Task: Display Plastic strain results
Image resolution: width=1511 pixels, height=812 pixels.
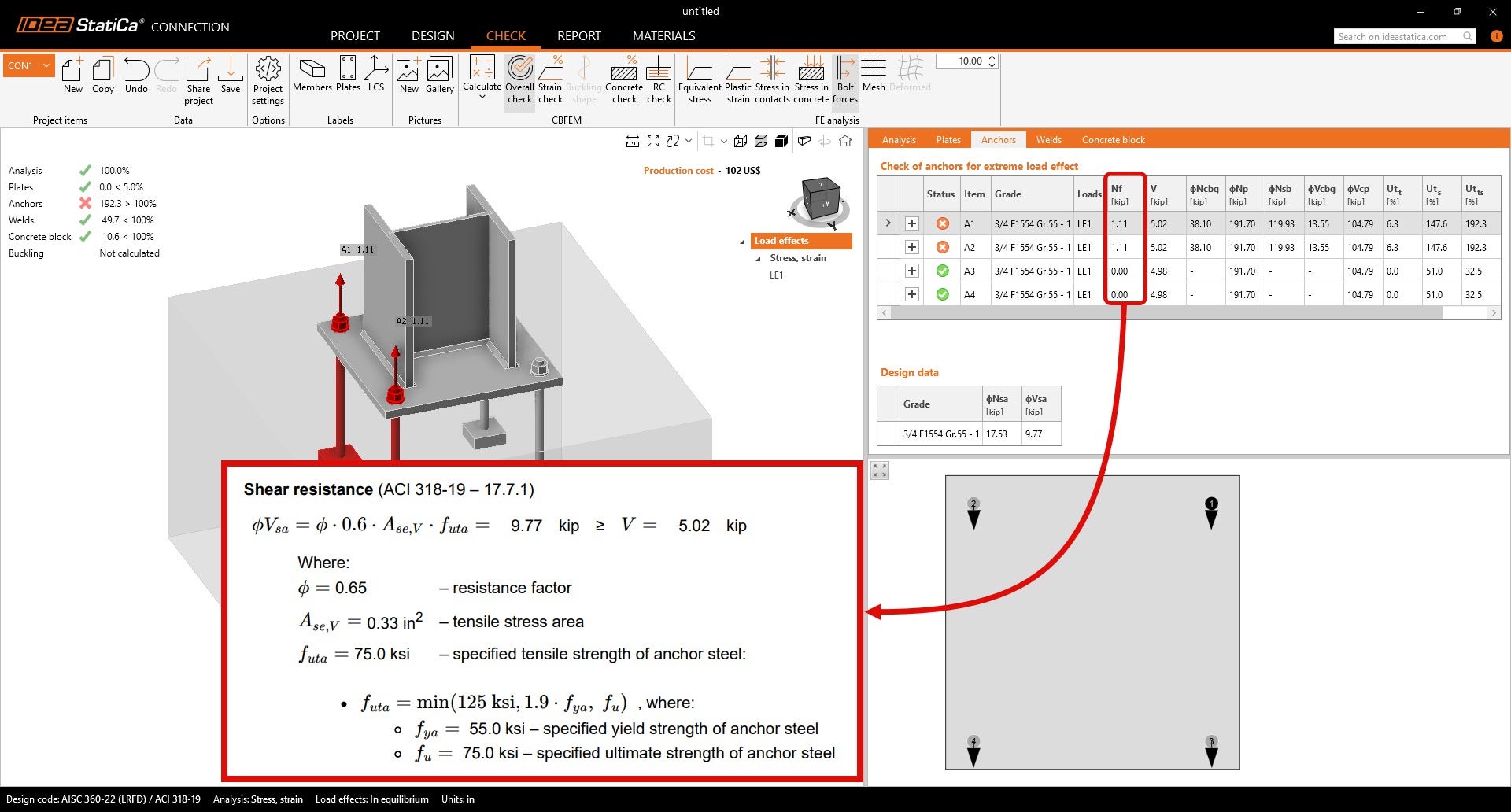Action: coord(737,79)
